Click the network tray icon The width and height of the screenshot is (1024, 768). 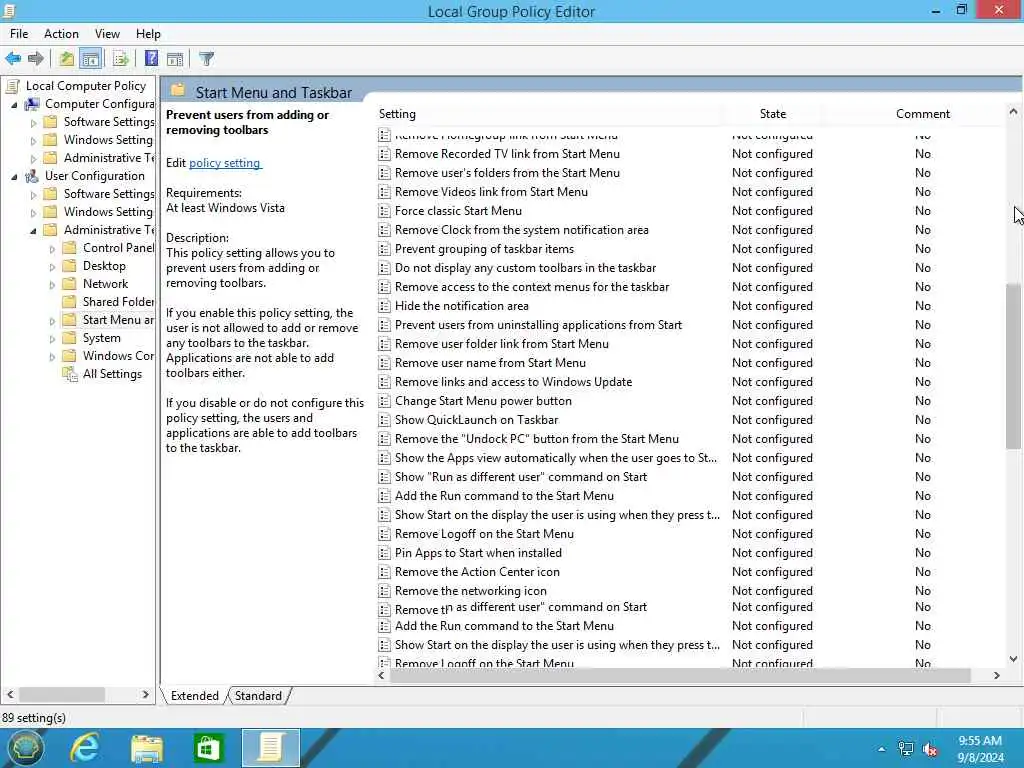(x=905, y=749)
